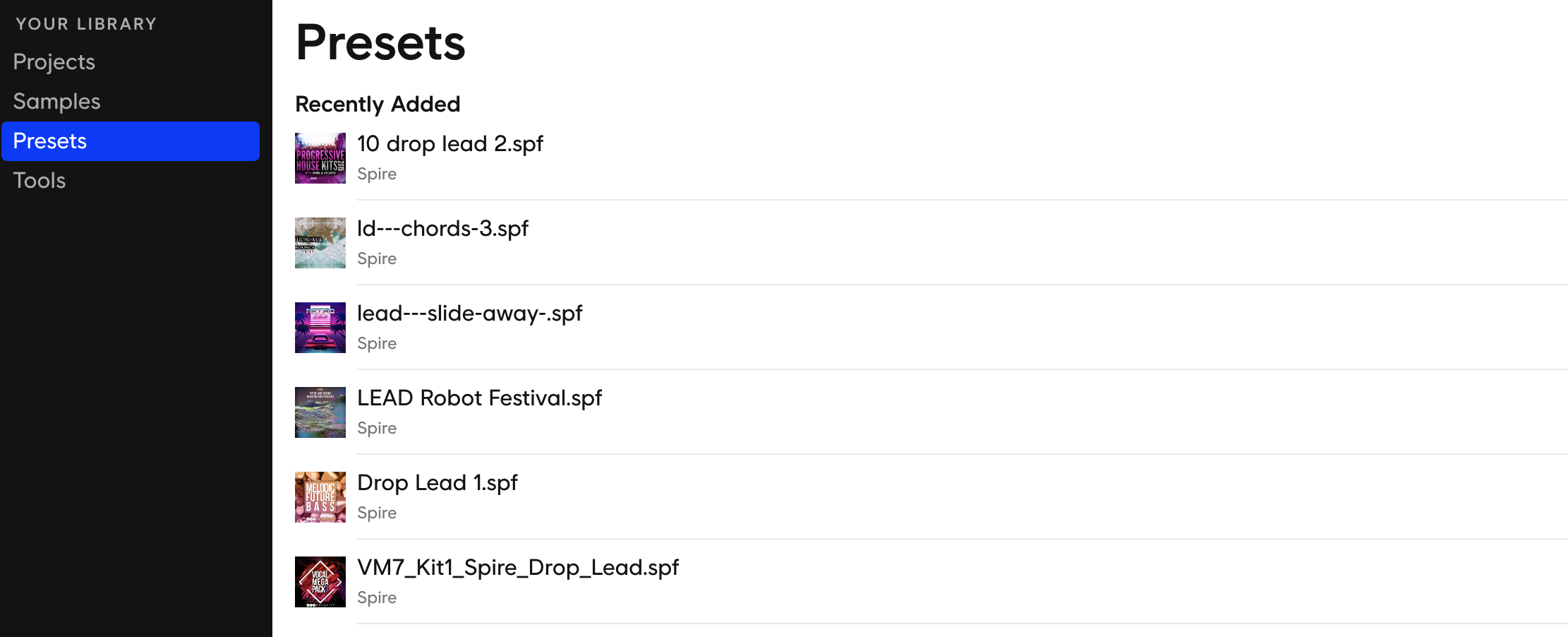Click Spire label under Drop Lead 1.spf

(x=377, y=513)
